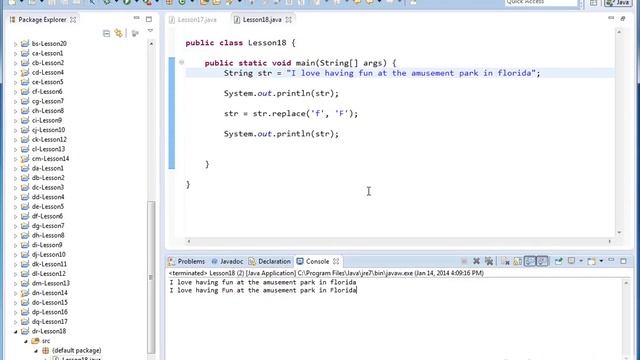
Task: Toggle Show Console on standard output change
Action: pos(530,261)
